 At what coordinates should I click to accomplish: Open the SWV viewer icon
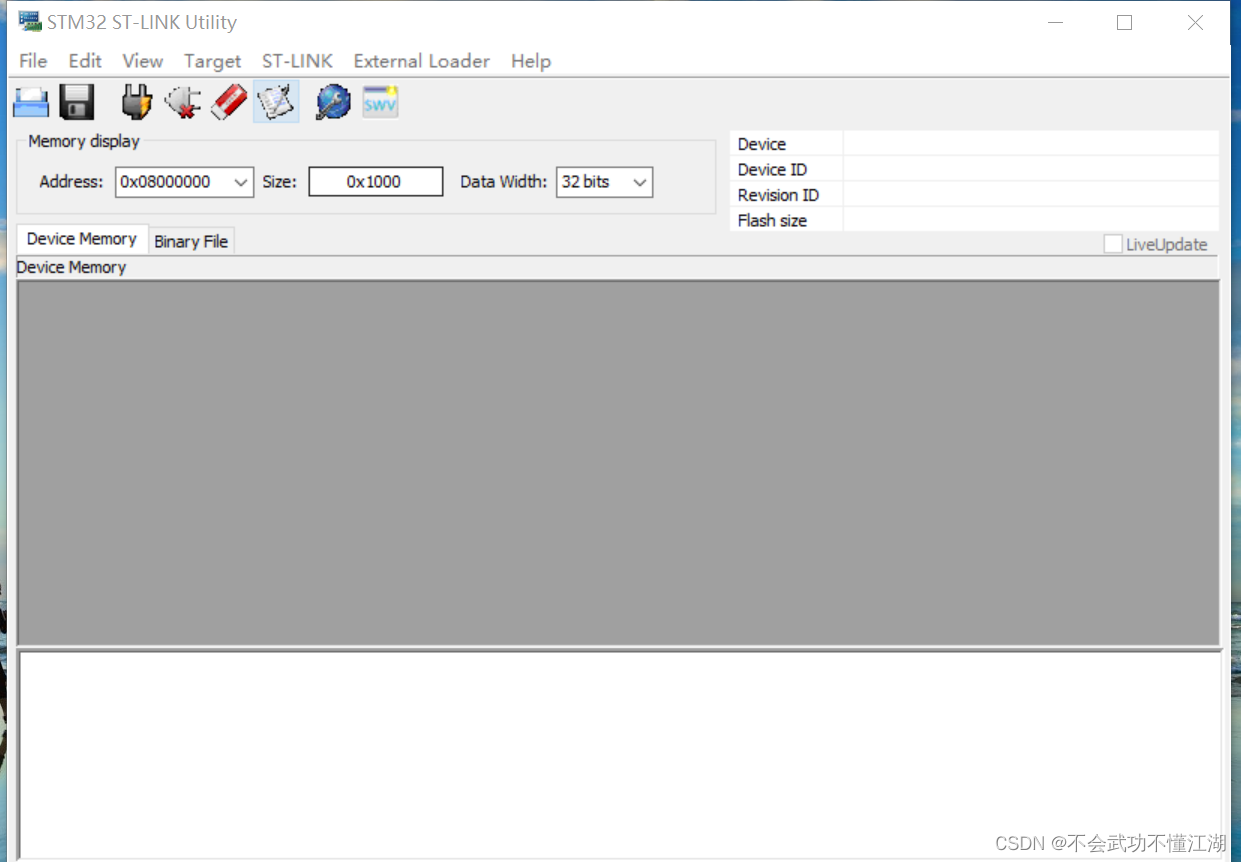click(380, 102)
